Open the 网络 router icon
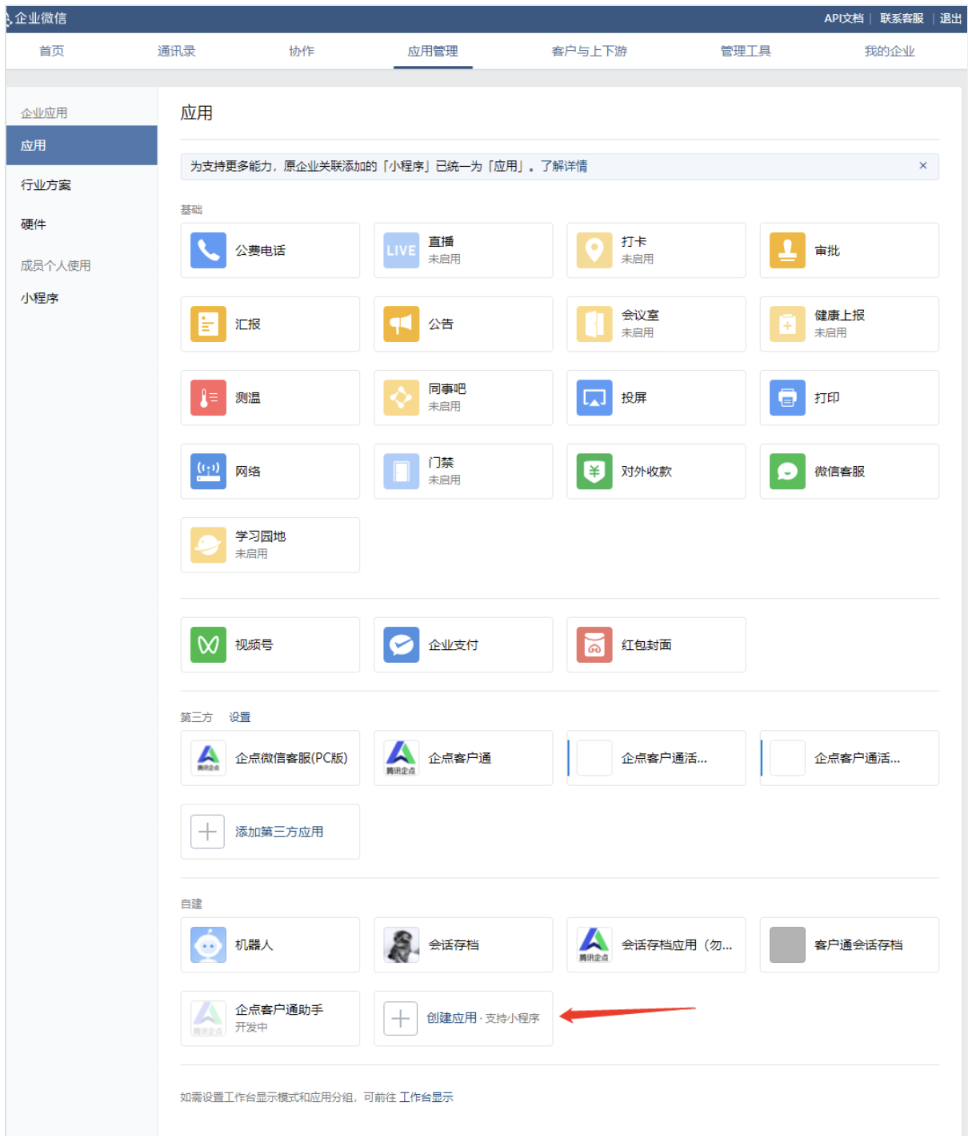Image resolution: width=968 pixels, height=1136 pixels. pyautogui.click(x=208, y=472)
